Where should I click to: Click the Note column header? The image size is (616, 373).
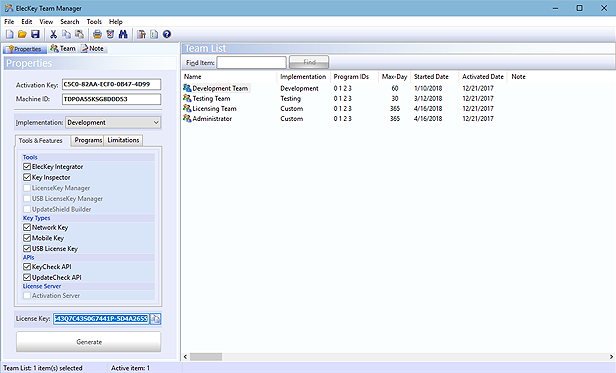[x=519, y=77]
